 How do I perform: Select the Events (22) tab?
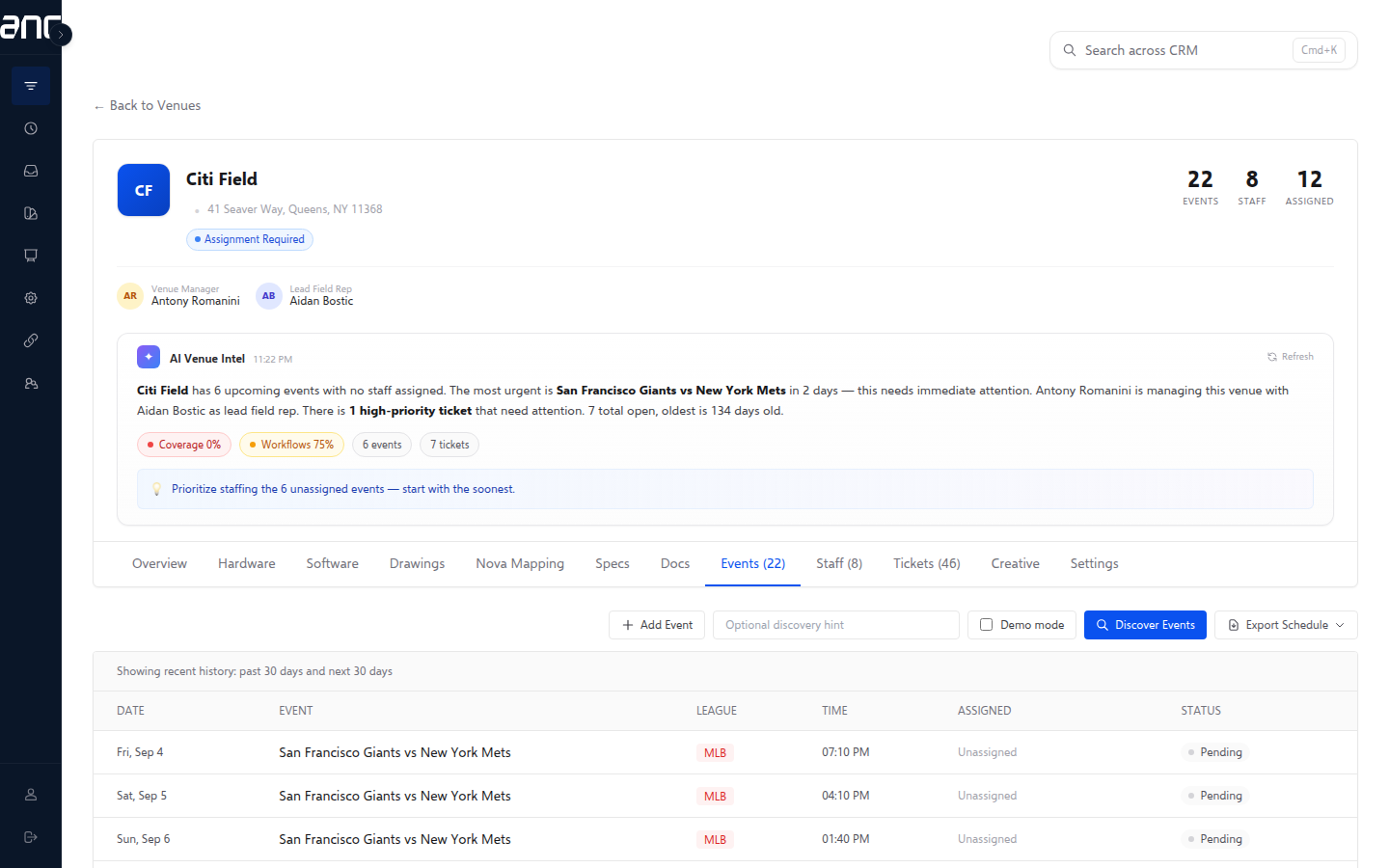753,564
